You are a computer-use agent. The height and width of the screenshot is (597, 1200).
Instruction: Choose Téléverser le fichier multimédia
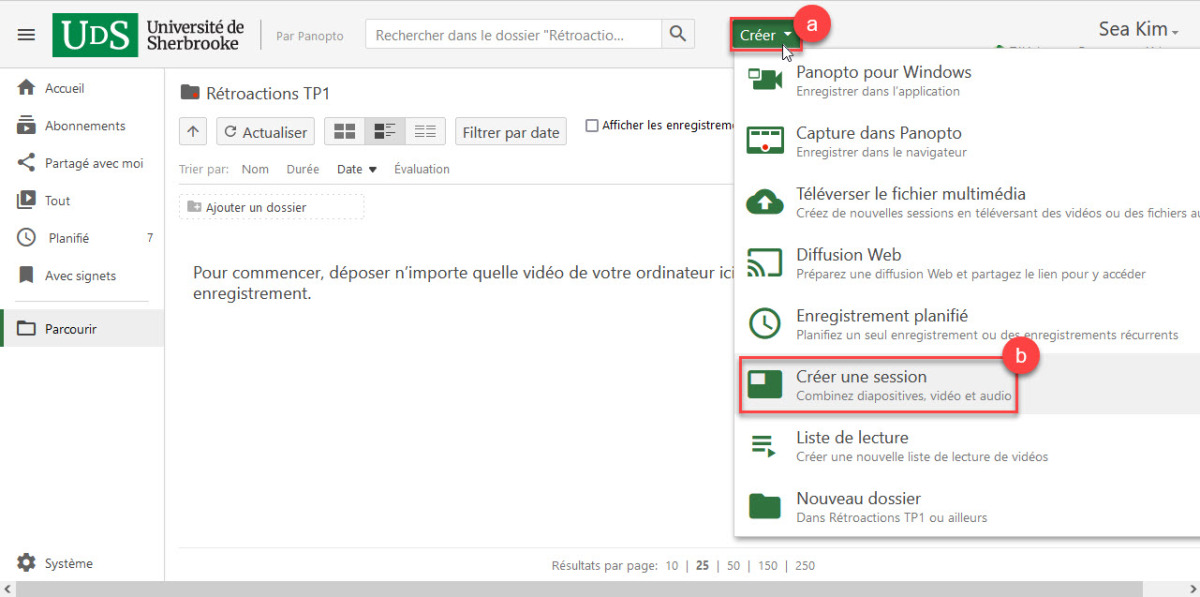pyautogui.click(x=910, y=202)
